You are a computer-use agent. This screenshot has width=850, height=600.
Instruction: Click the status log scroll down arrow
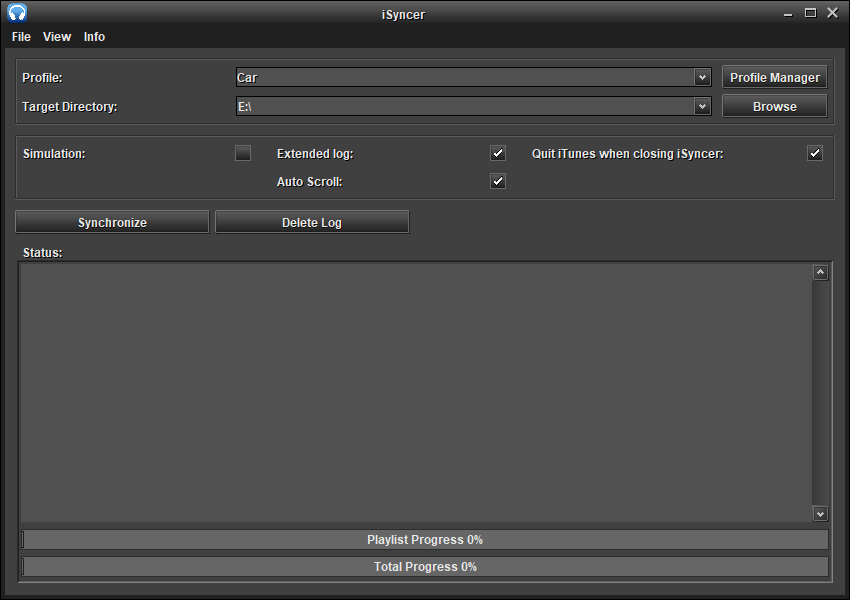tap(820, 513)
